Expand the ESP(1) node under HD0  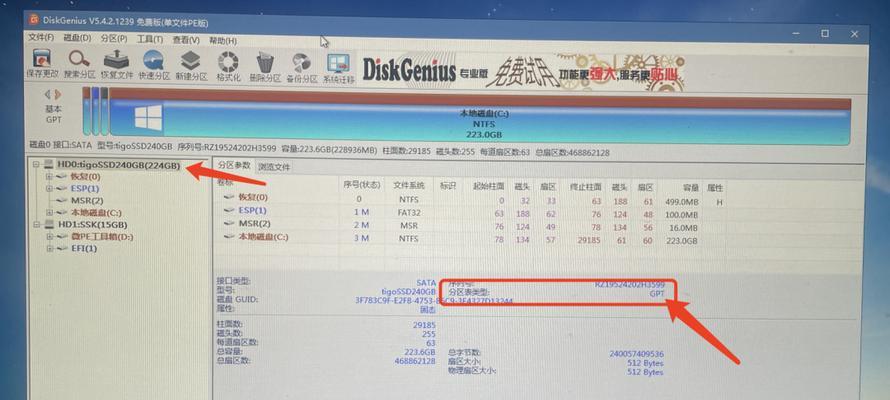coord(49,188)
